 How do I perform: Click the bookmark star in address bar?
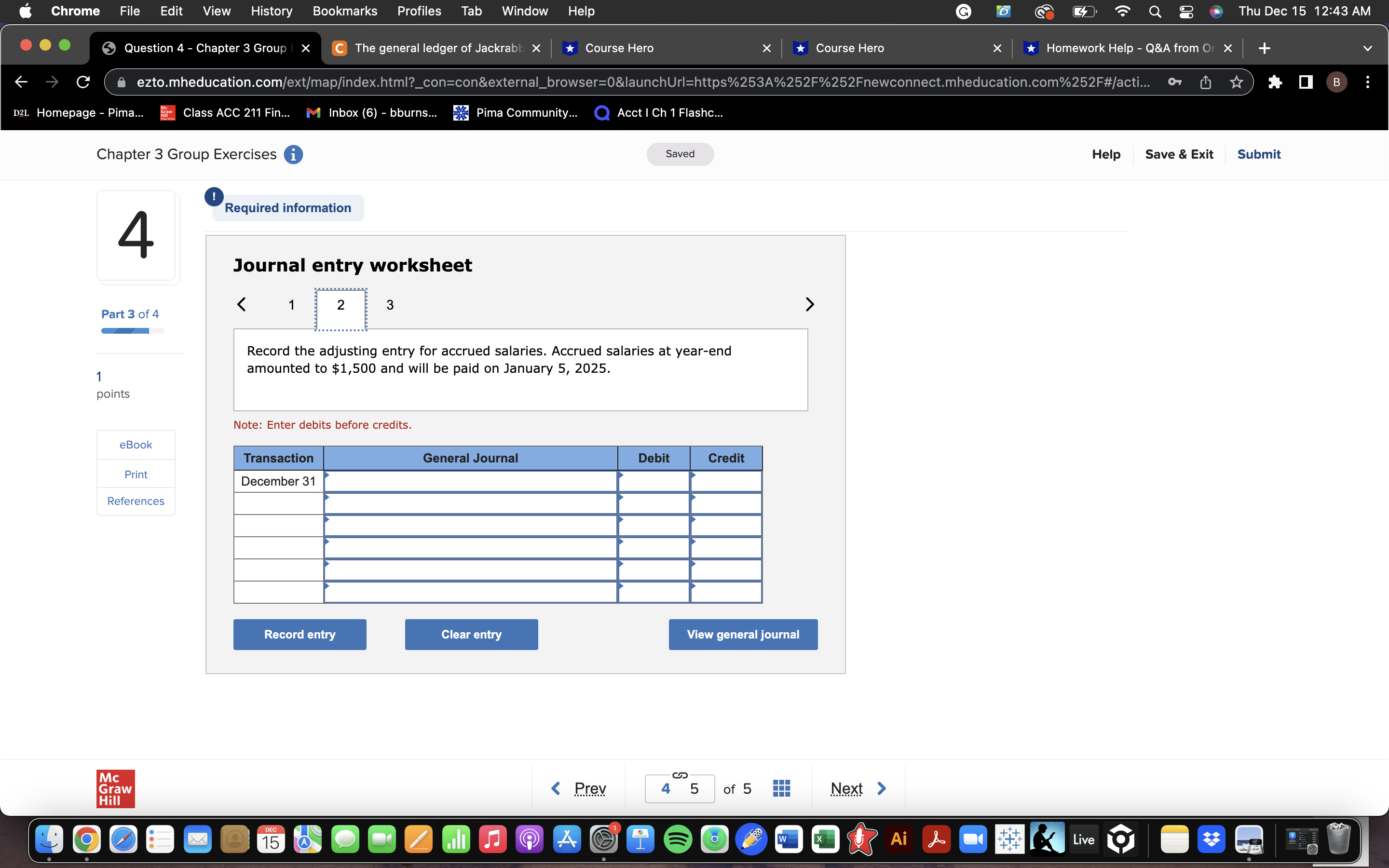click(x=1236, y=82)
